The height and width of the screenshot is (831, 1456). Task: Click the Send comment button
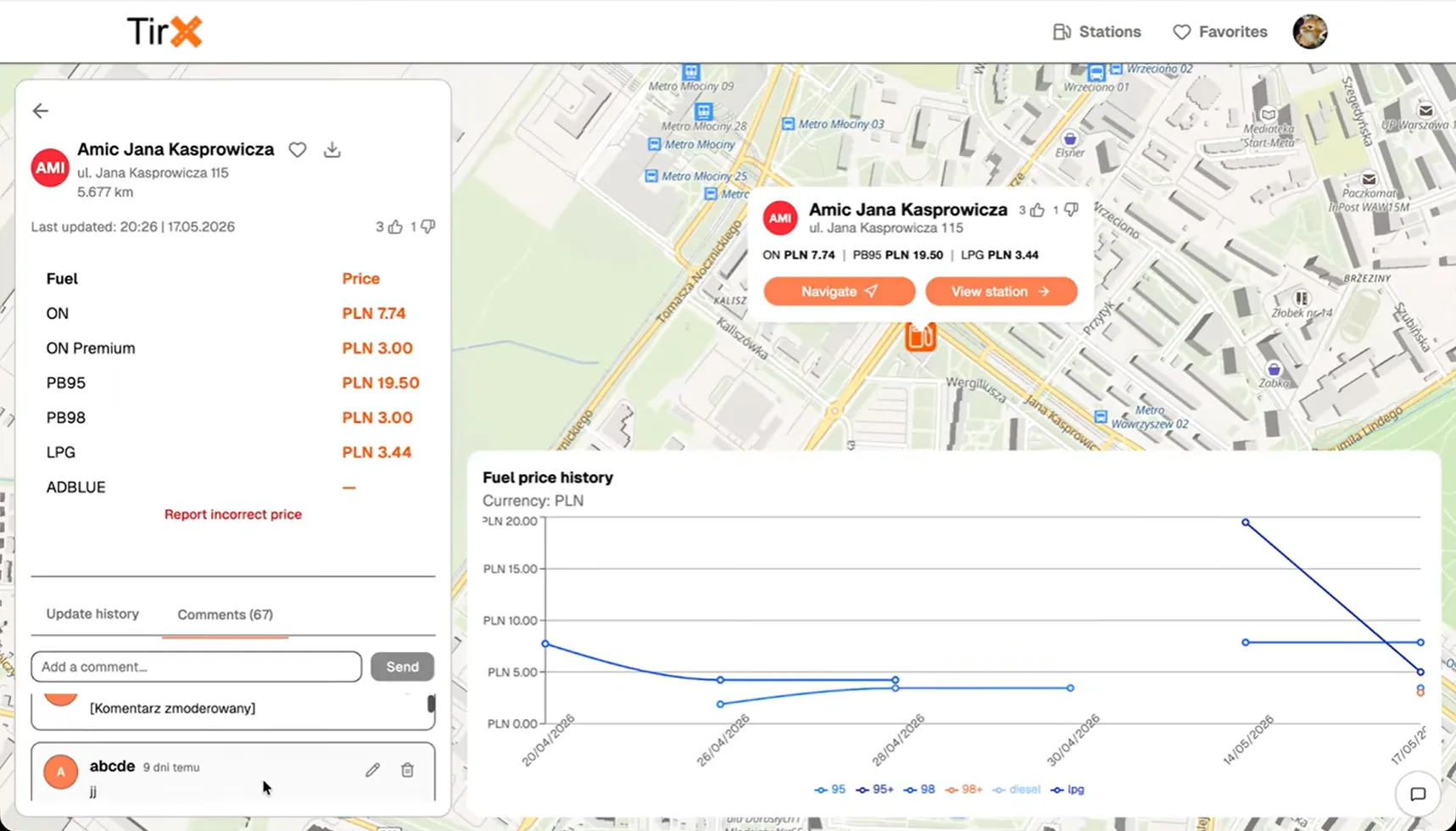(403, 666)
